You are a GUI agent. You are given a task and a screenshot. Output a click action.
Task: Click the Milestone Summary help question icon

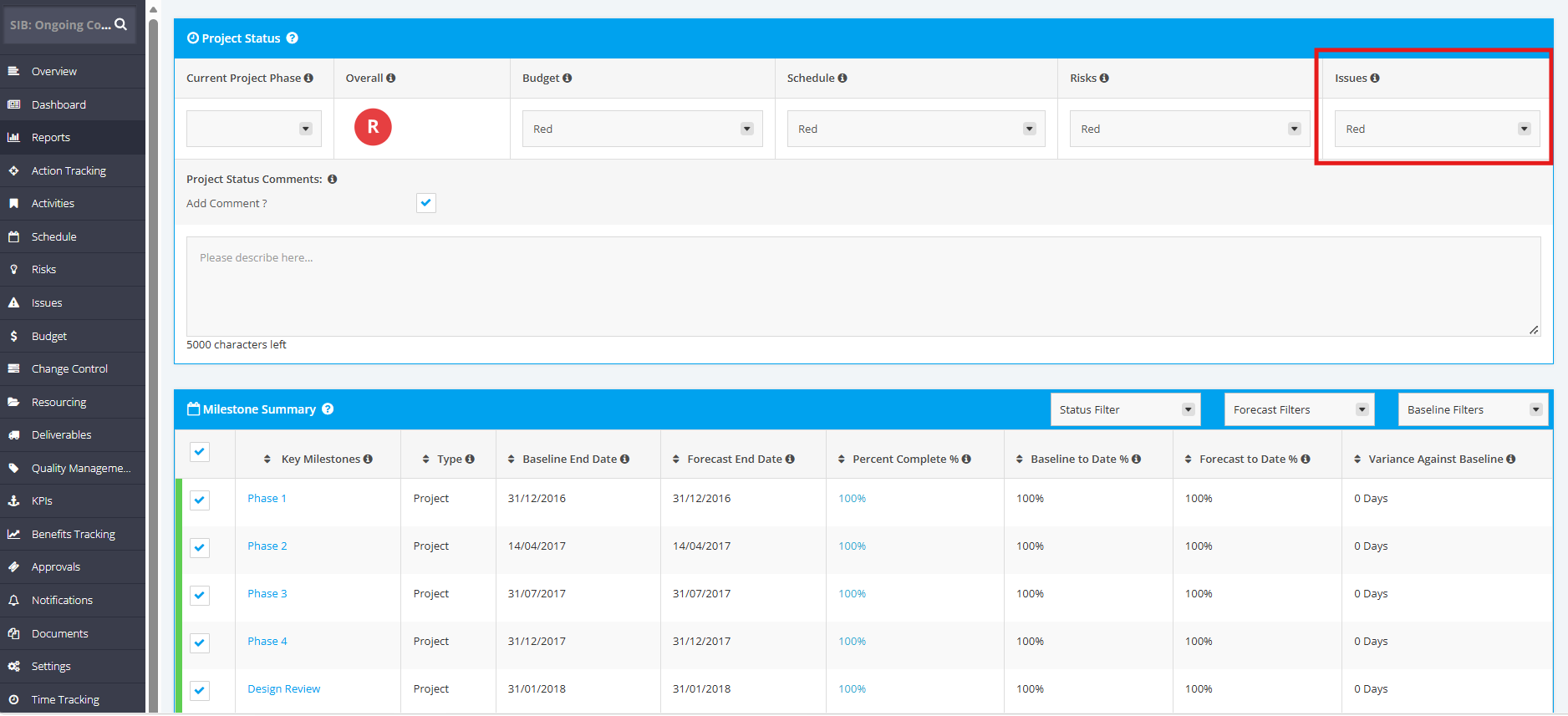[328, 409]
